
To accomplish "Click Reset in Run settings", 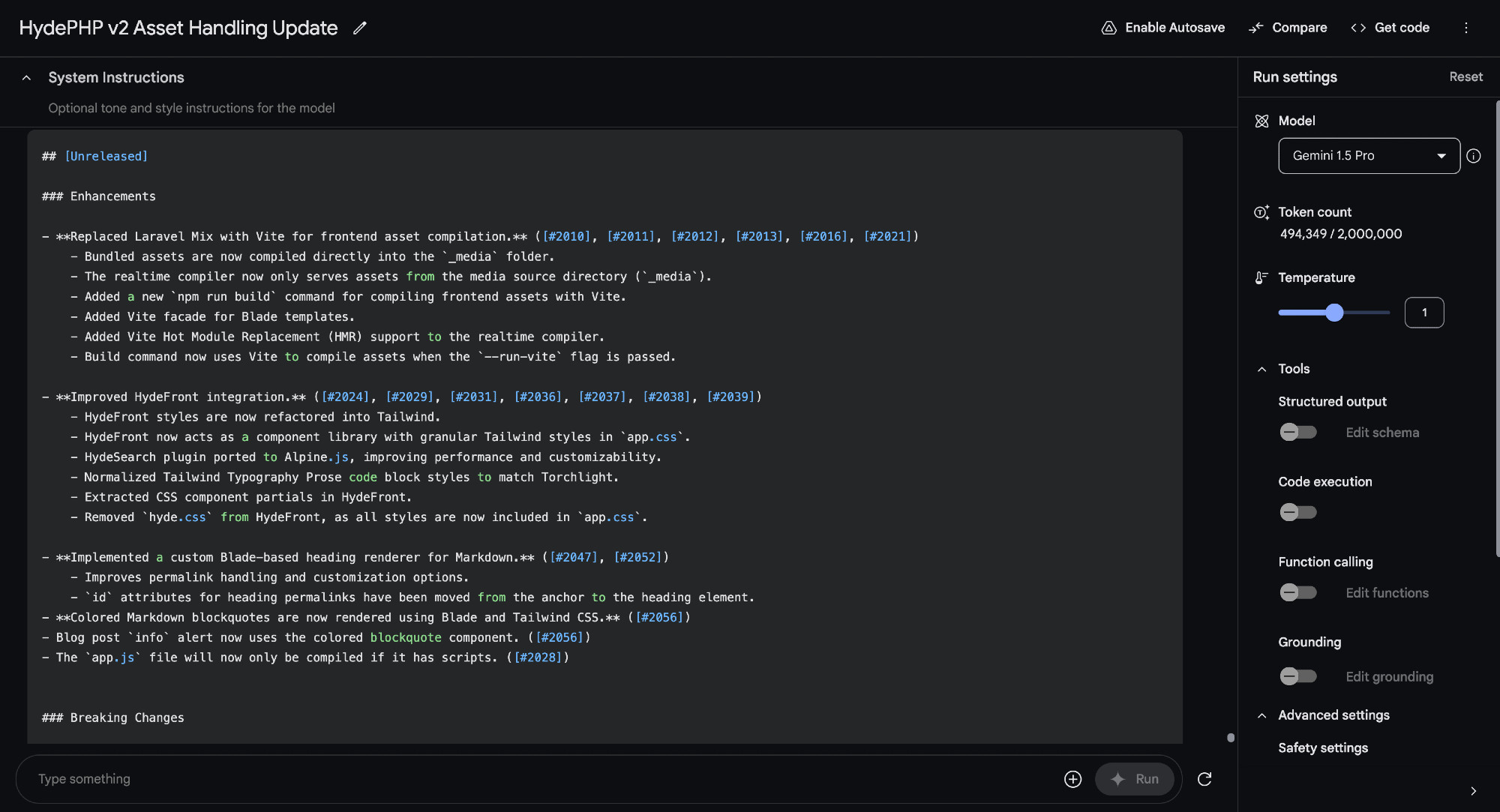I will click(x=1465, y=76).
